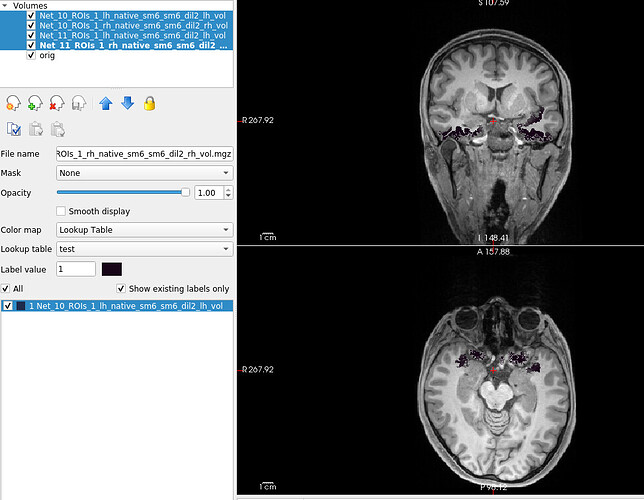Decrease opacity with stepper down arrow
Image resolution: width=644 pixels, height=500 pixels.
click(x=228, y=196)
